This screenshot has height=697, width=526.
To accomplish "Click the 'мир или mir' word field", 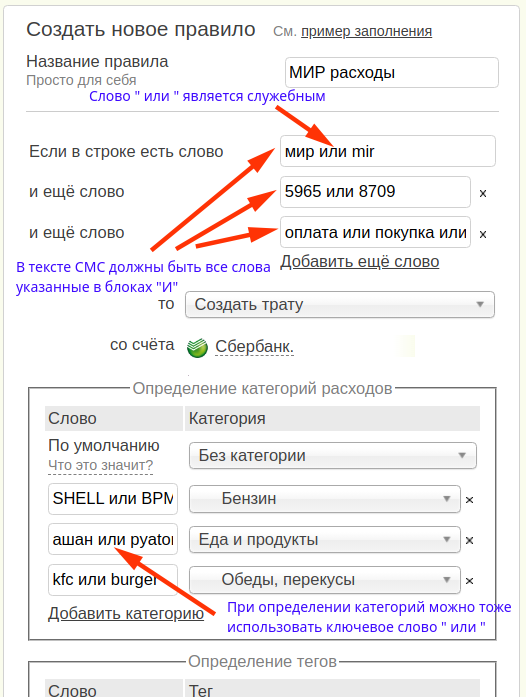I will coord(388,151).
